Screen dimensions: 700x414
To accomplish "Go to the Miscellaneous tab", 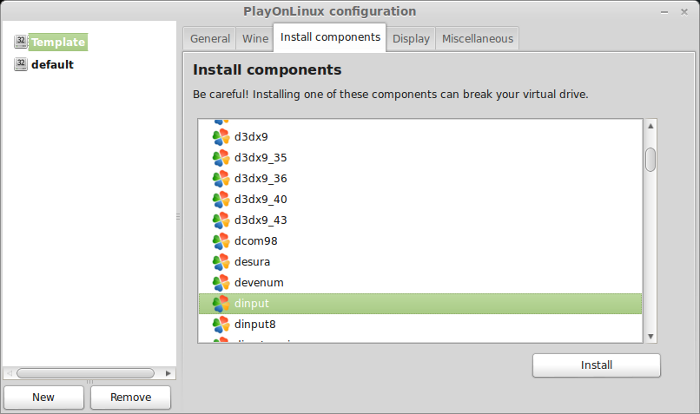I will [x=477, y=39].
